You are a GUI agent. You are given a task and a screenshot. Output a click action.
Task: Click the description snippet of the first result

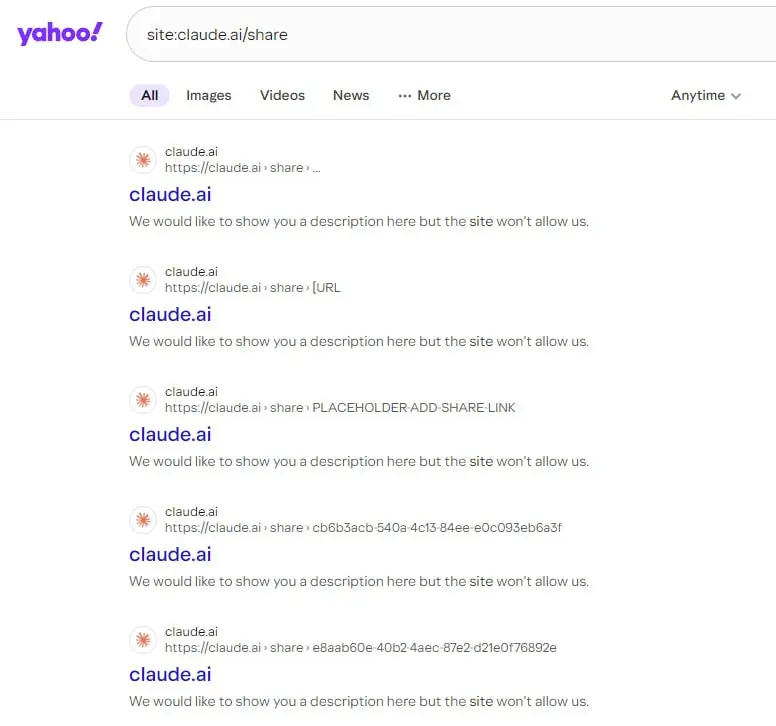[359, 221]
